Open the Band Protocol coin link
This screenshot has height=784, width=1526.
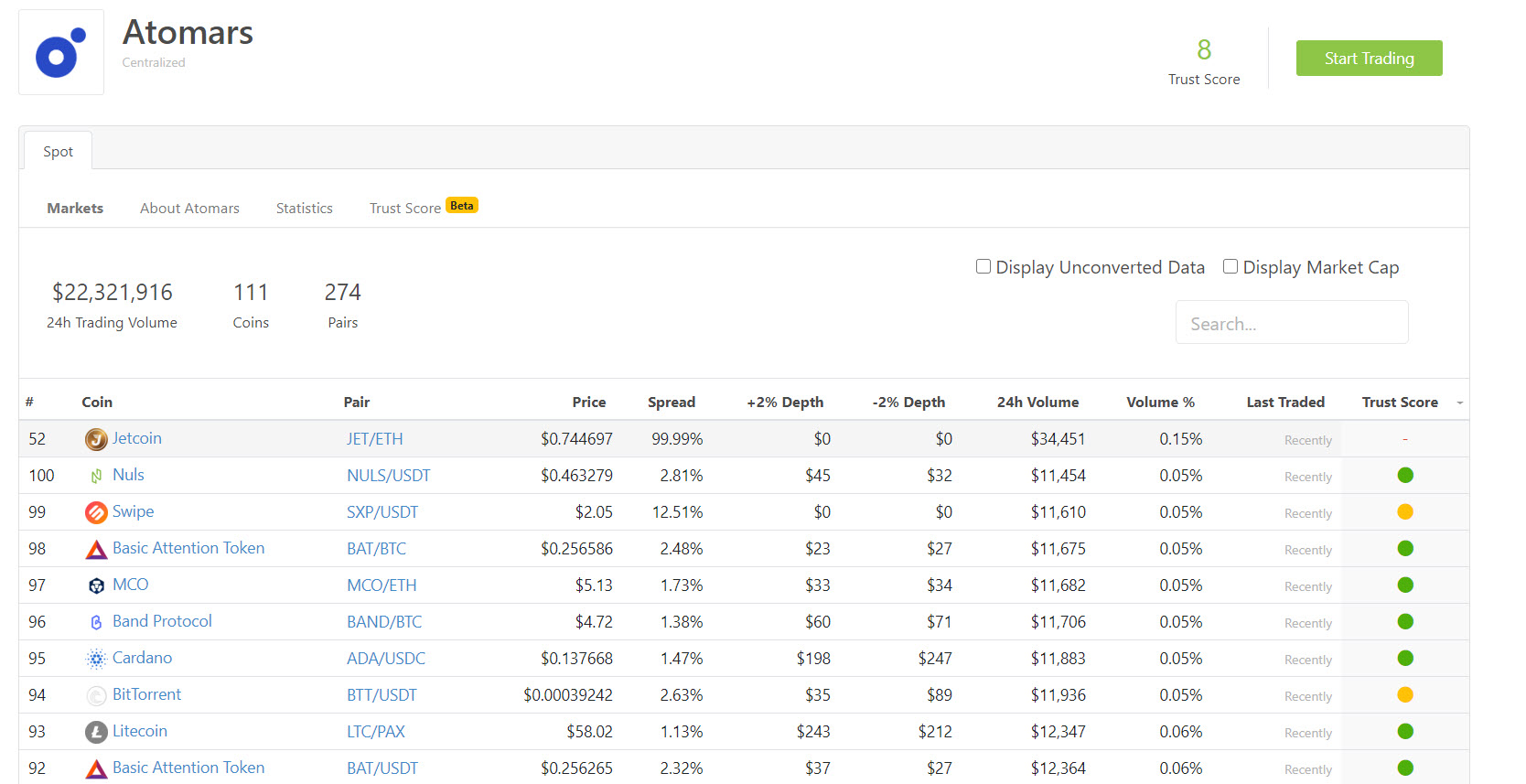pos(162,621)
